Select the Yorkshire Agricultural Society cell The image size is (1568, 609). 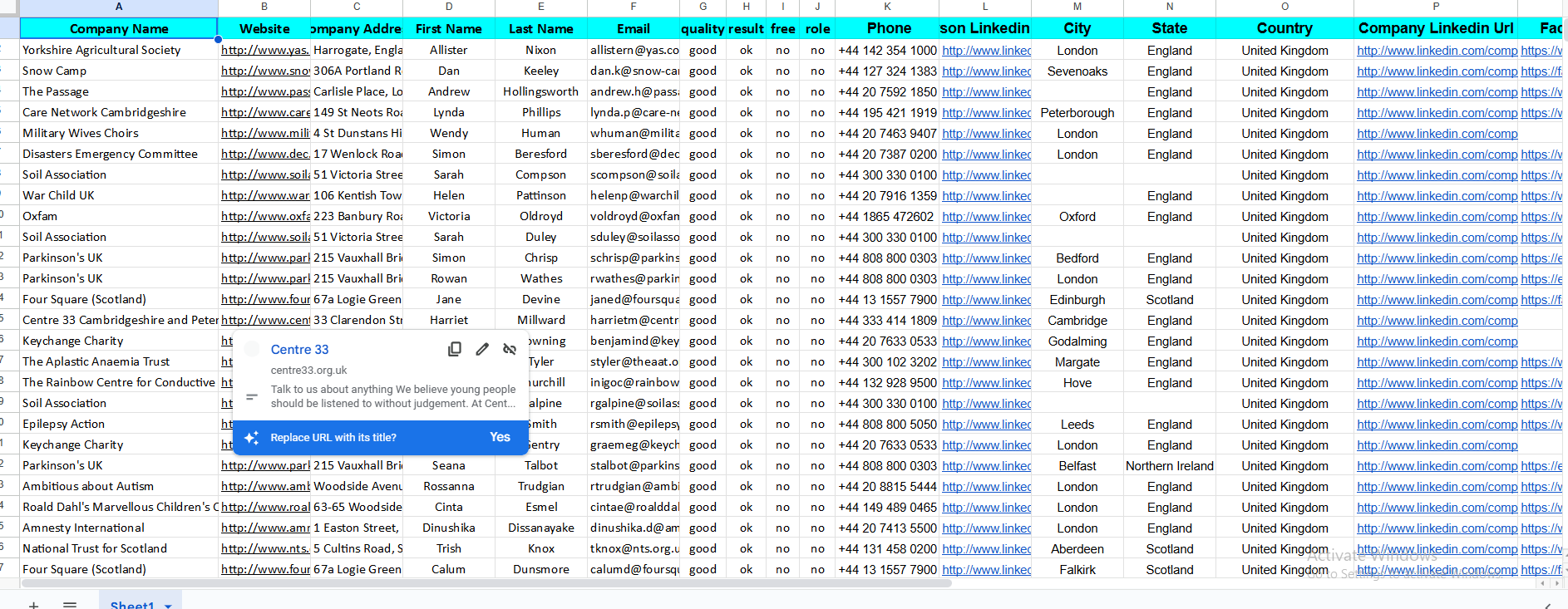(x=119, y=50)
